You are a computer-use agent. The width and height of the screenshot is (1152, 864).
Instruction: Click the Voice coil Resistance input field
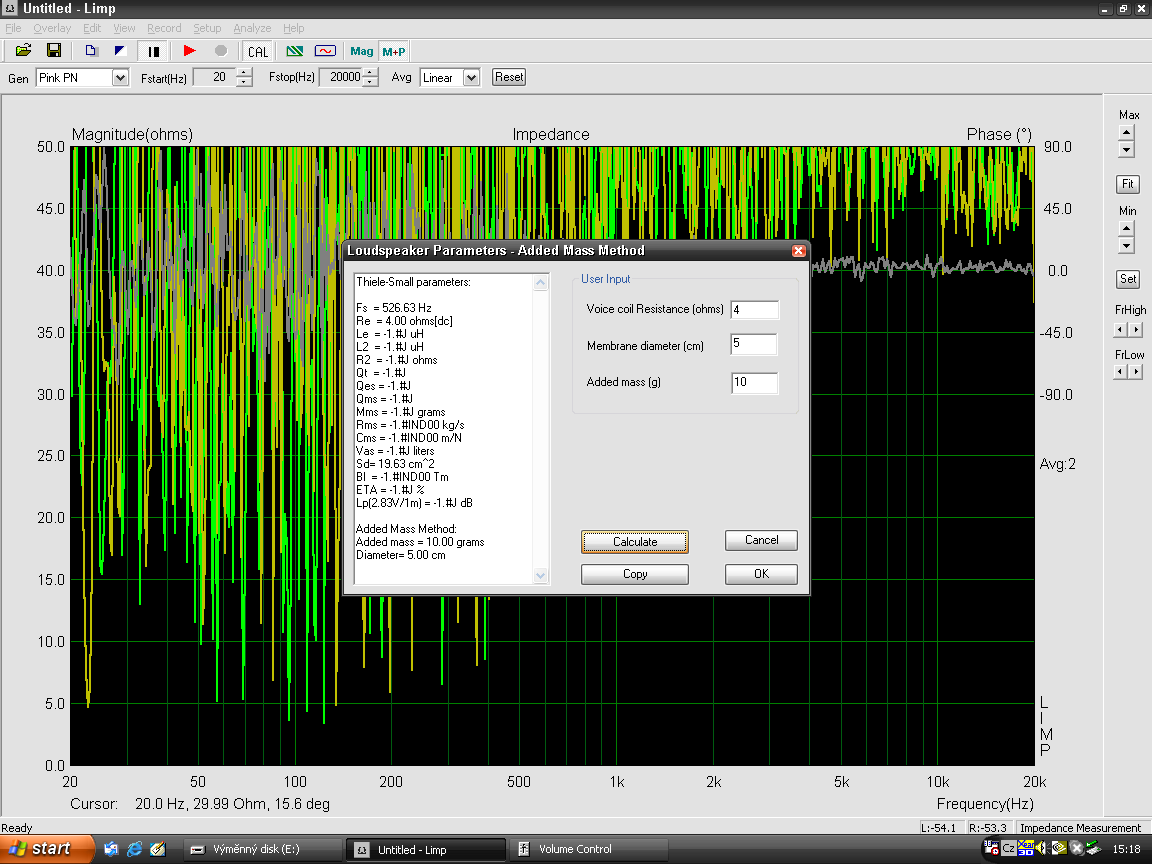754,310
